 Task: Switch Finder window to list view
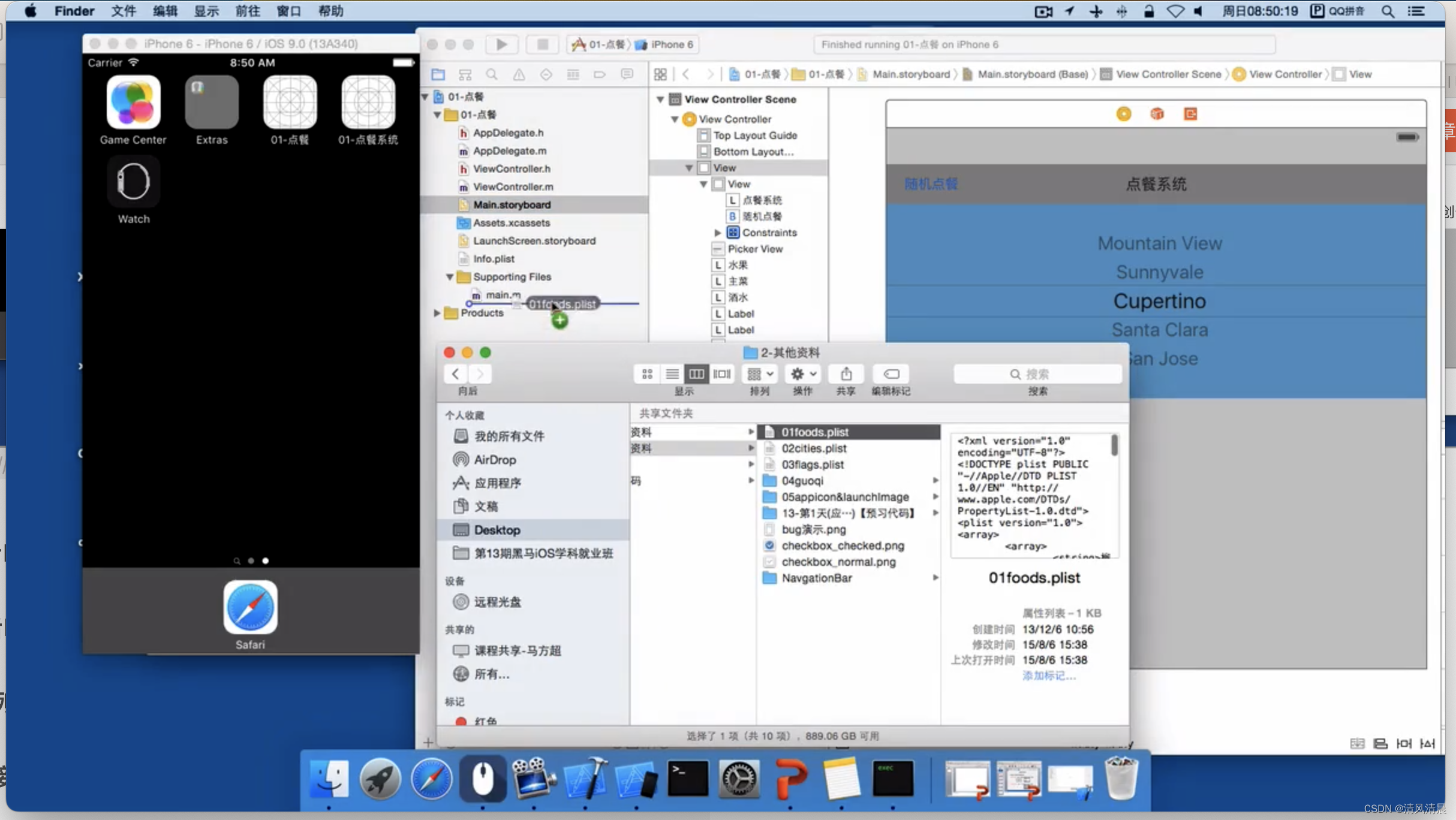point(672,374)
